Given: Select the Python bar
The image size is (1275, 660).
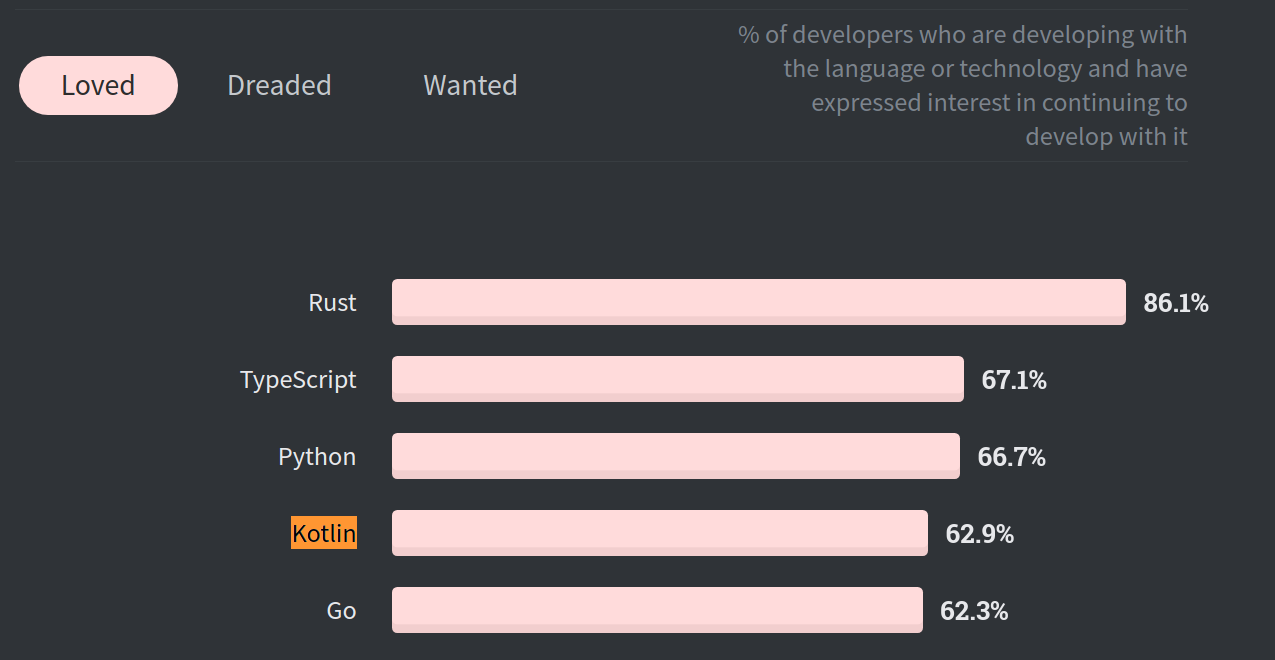Looking at the screenshot, I should click(676, 456).
